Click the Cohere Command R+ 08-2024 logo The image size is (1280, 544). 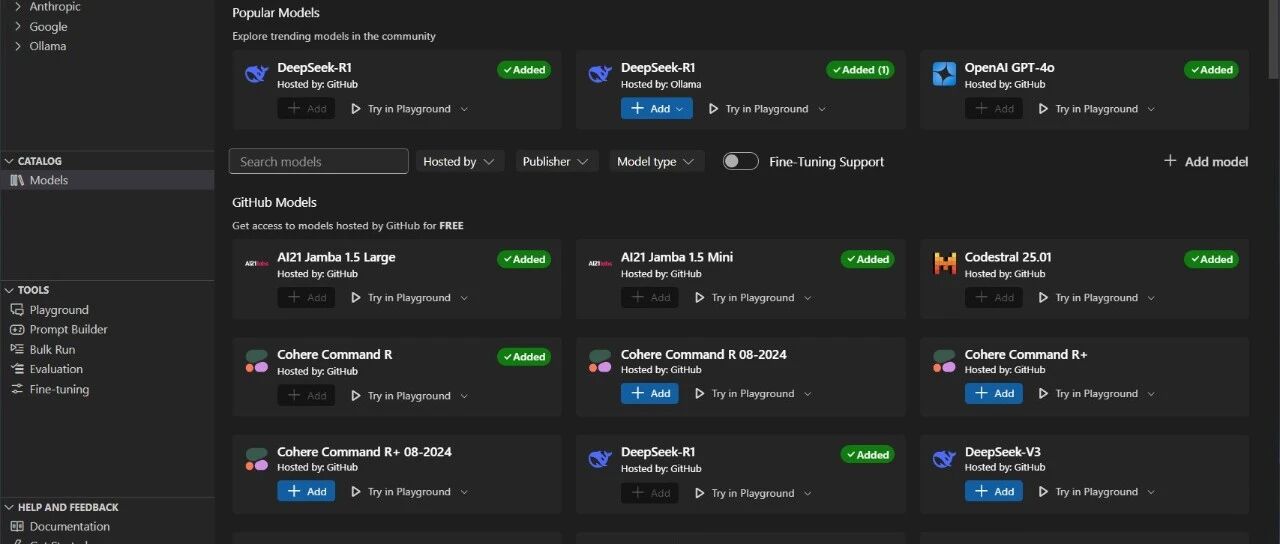257,459
